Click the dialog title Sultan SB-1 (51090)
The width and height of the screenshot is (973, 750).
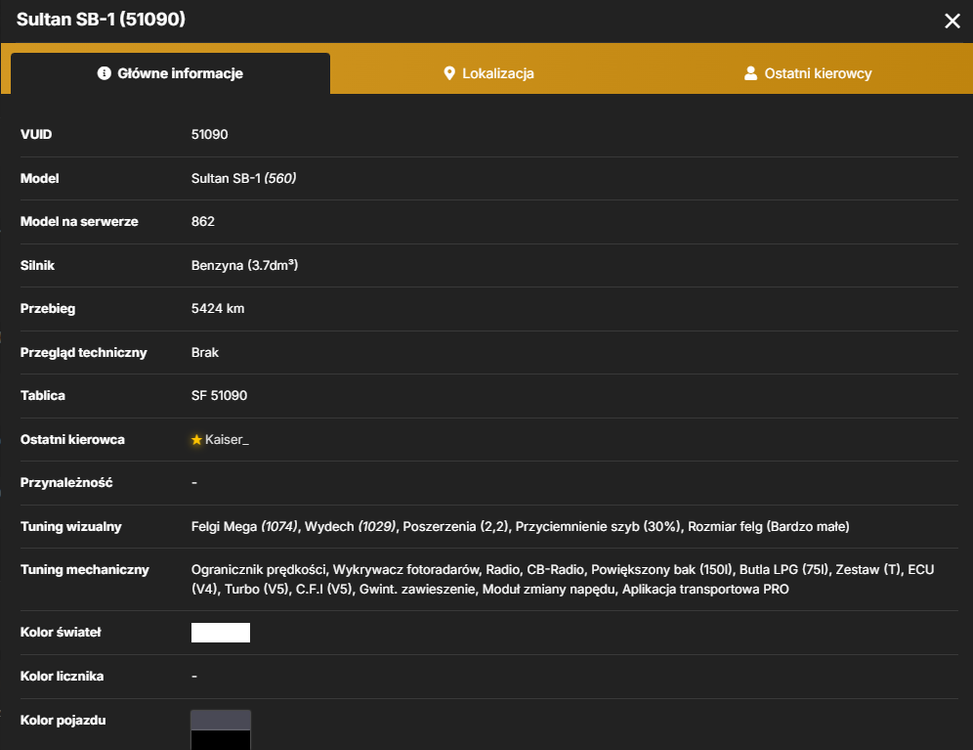(101, 19)
